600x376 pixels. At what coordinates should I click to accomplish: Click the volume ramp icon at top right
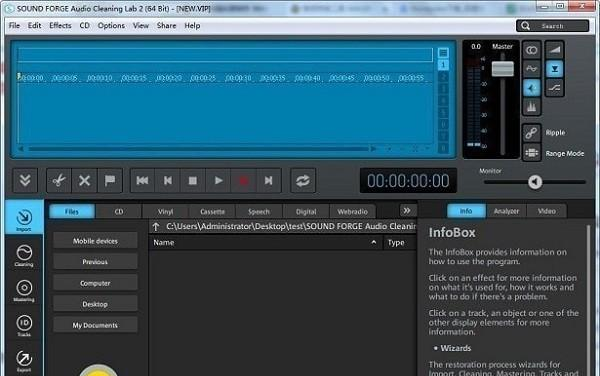[554, 50]
